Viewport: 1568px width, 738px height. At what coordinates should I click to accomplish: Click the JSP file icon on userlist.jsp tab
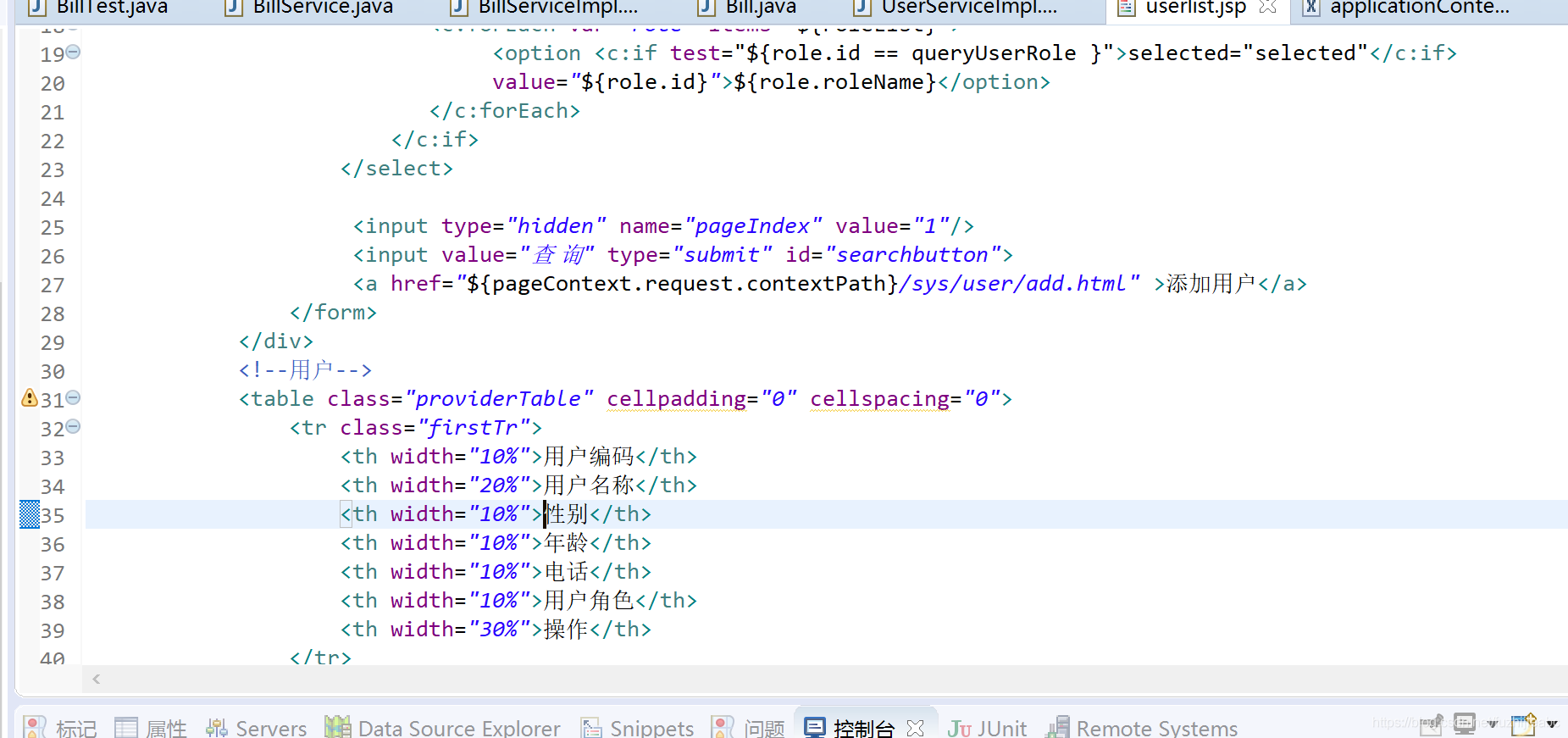pos(1127,8)
